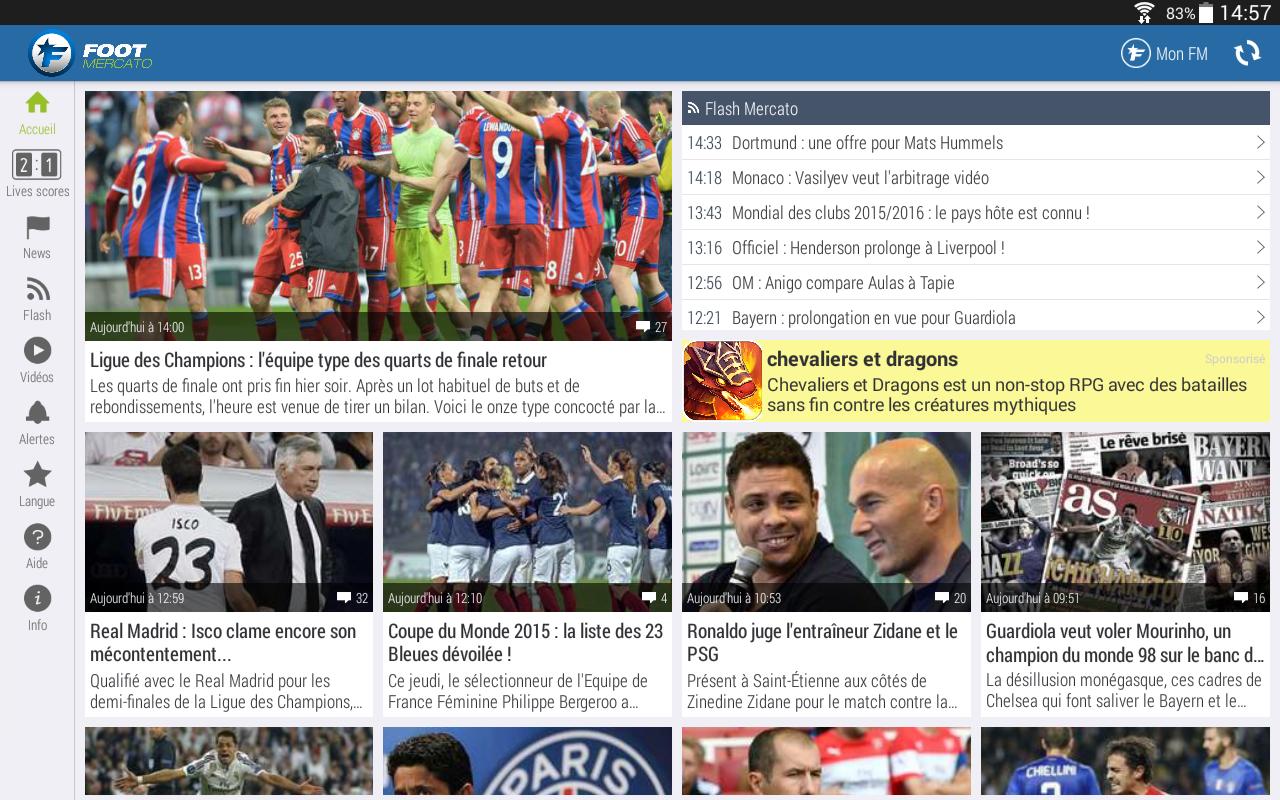Select the Lives scores icon
1280x800 pixels.
37,165
